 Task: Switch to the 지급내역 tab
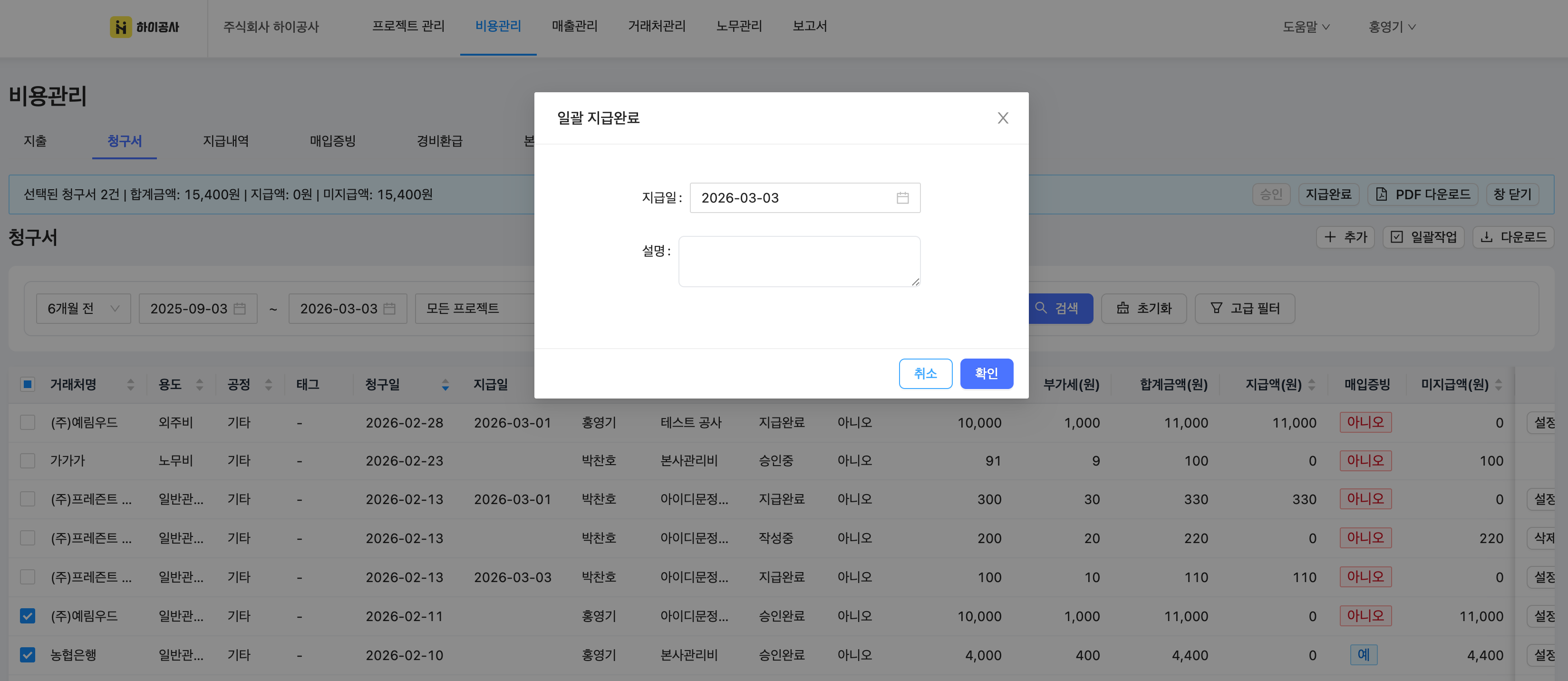[225, 141]
